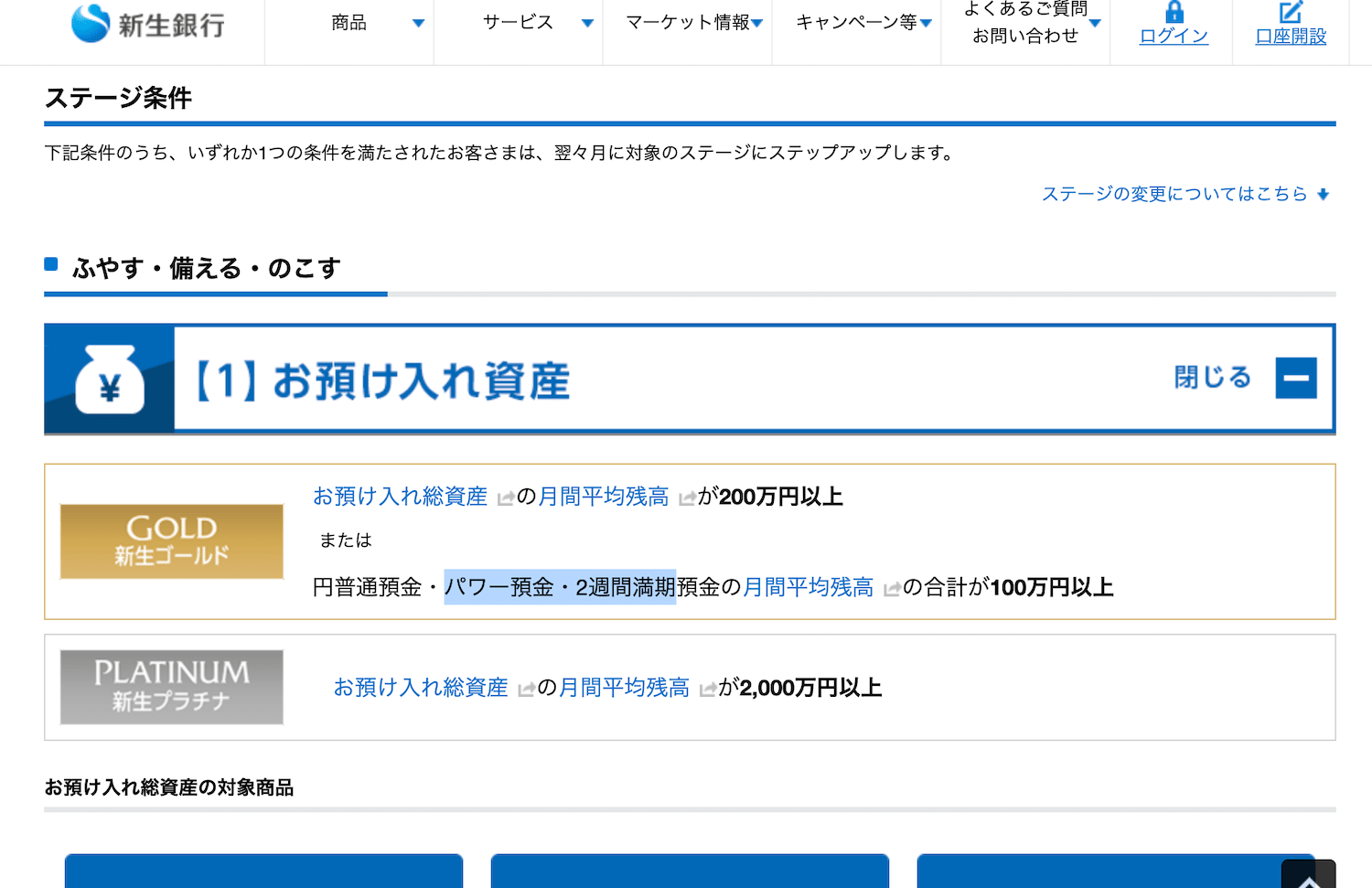Open 月間平均残高 link before が200万円以上

[x=604, y=497]
